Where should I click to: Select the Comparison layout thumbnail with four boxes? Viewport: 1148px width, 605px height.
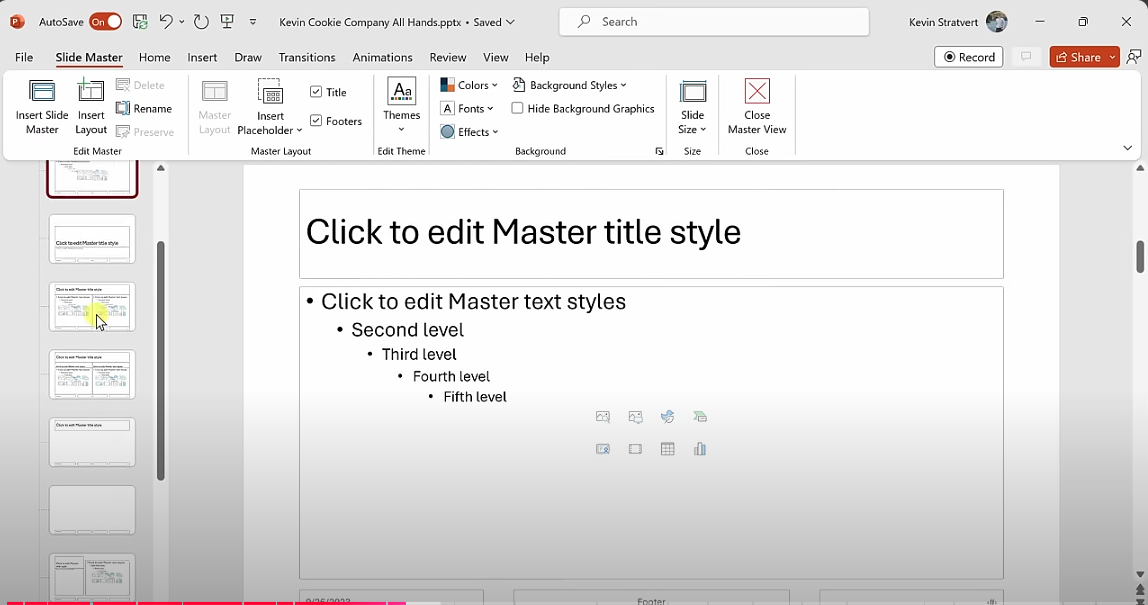pos(92,374)
